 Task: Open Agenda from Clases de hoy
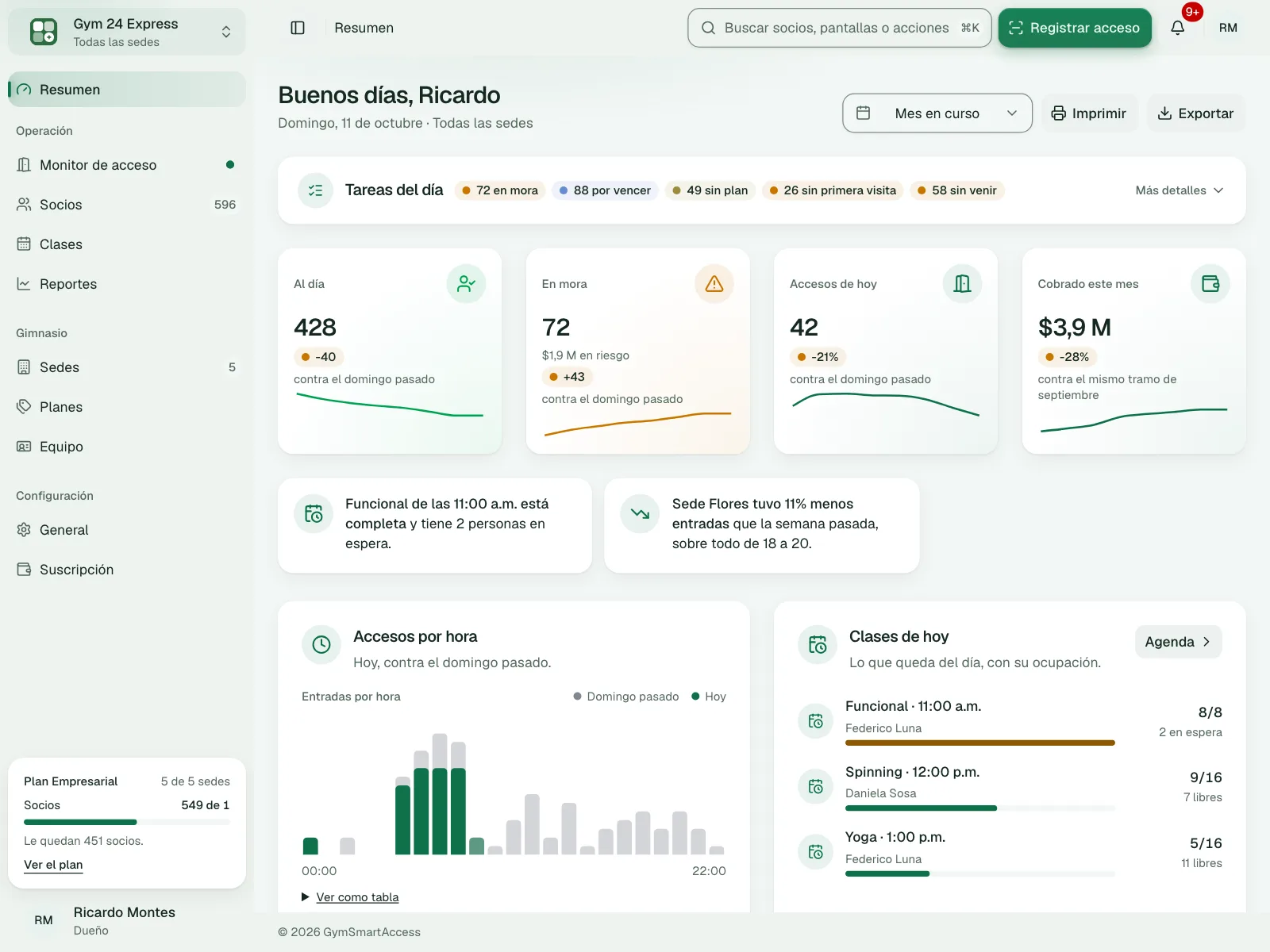(1178, 642)
